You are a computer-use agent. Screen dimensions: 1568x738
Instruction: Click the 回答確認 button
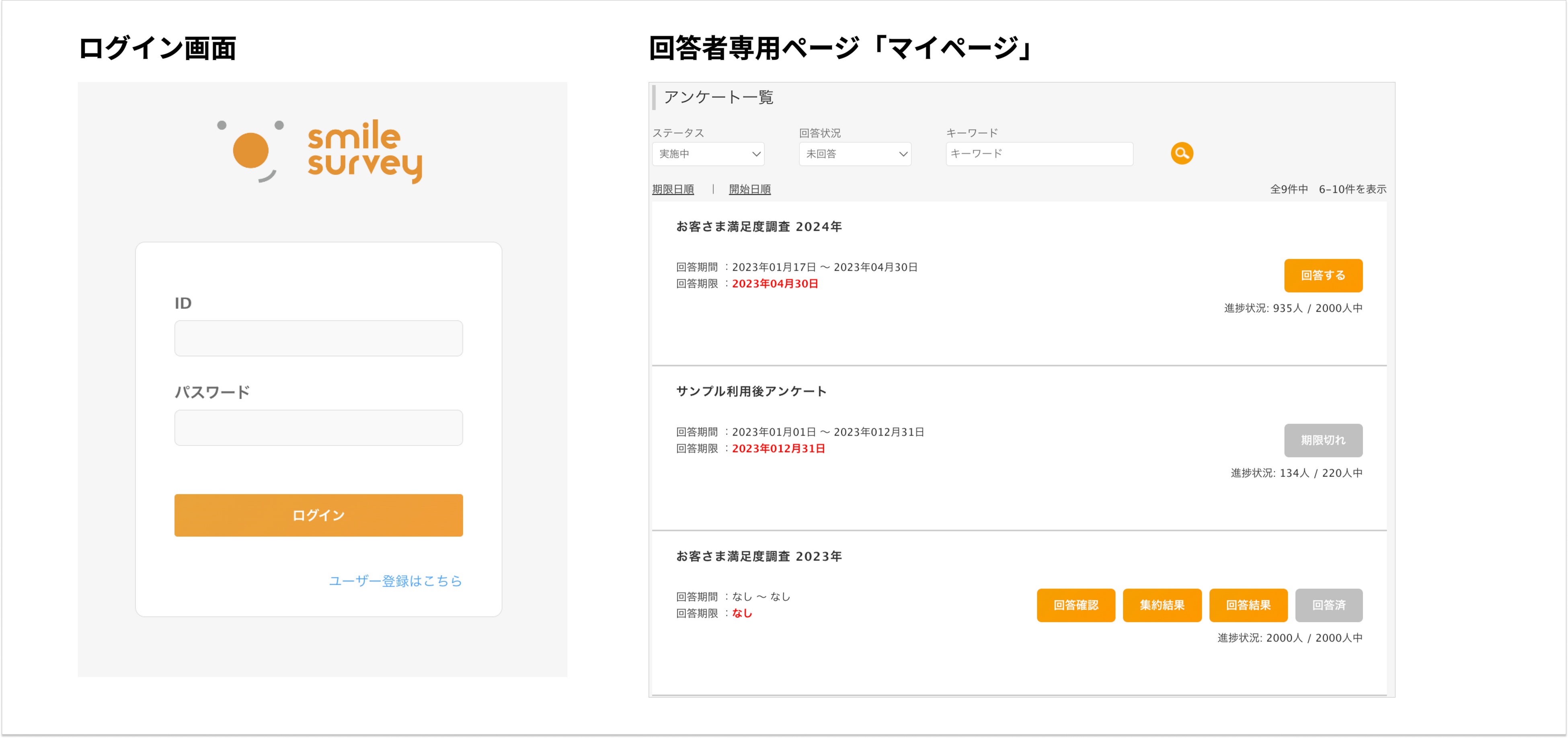tap(1075, 605)
